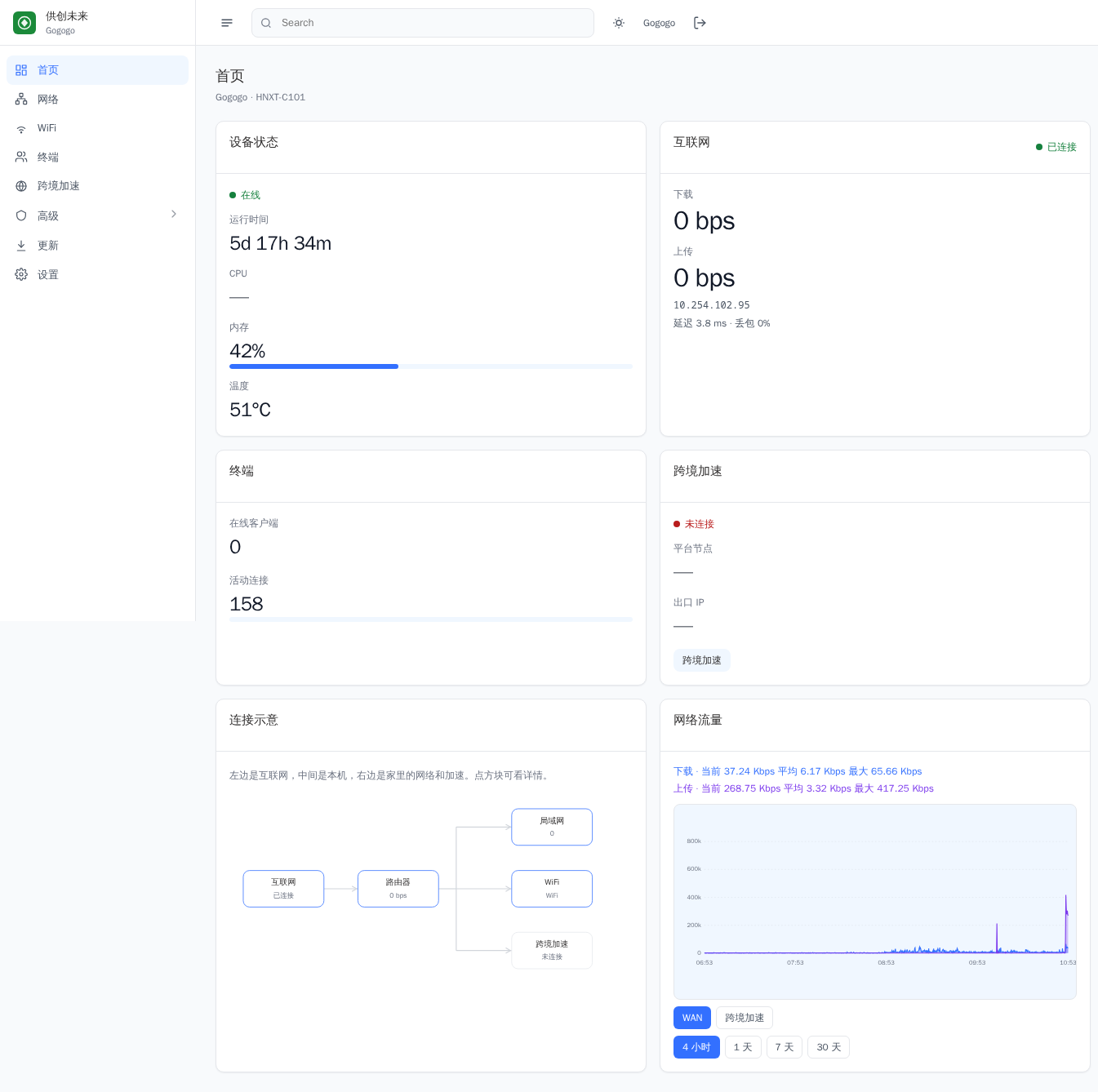
Task: Click the 设置 gear icon in sidebar
Action: pos(21,275)
